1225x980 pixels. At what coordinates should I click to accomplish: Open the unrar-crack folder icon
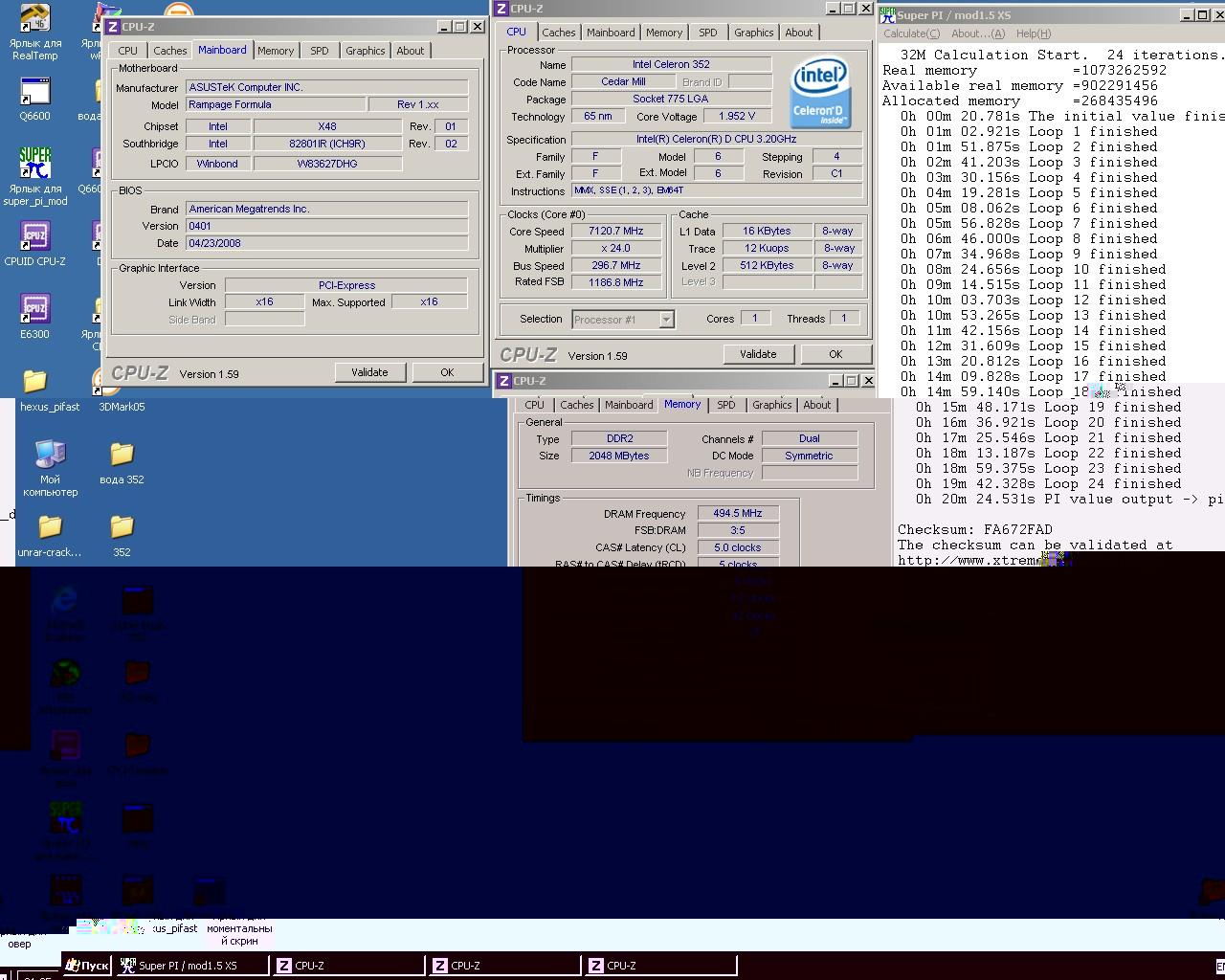[x=50, y=535]
